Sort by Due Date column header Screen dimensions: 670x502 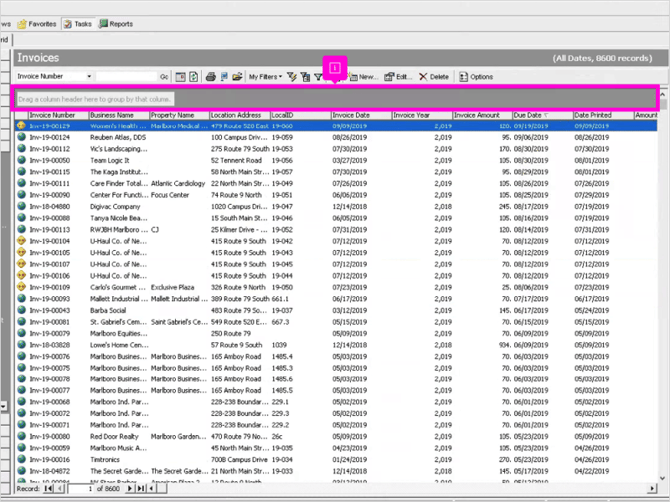(543, 115)
